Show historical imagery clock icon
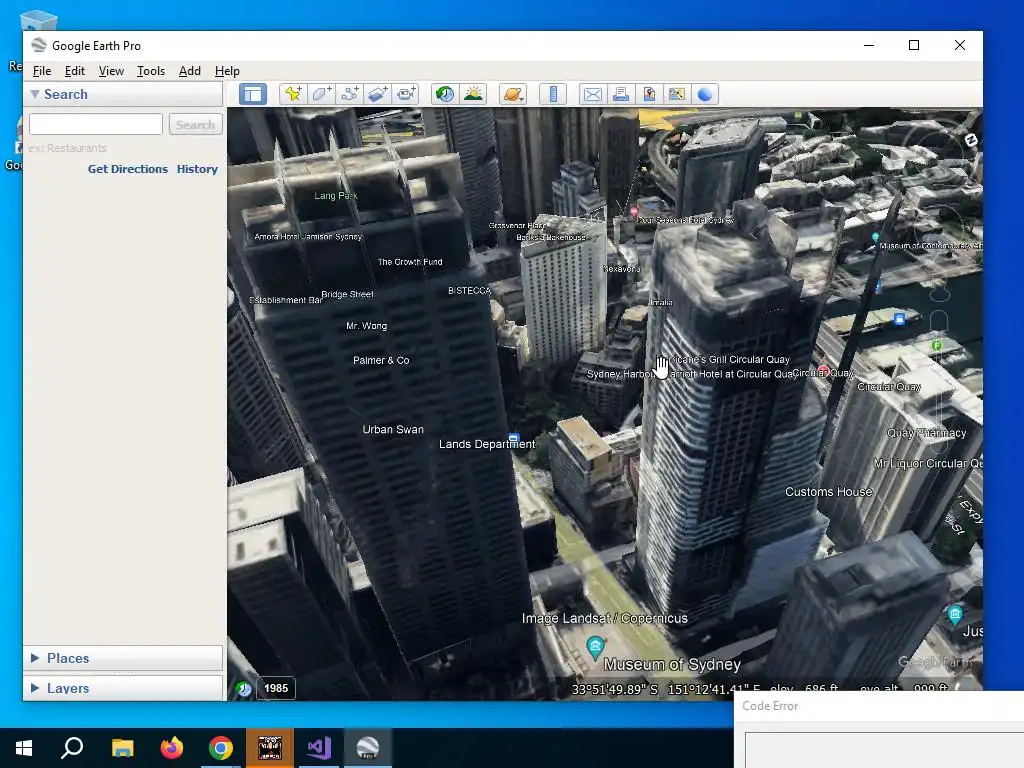1024x768 pixels. (x=445, y=94)
